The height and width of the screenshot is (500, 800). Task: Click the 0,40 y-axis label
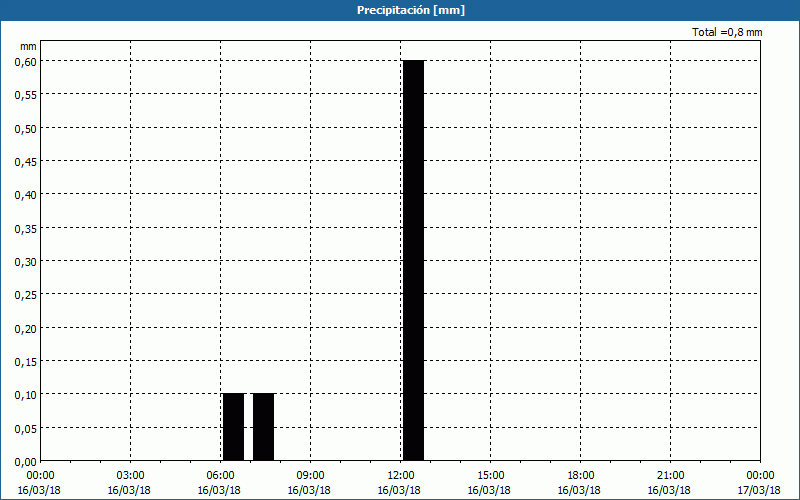pyautogui.click(x=26, y=195)
